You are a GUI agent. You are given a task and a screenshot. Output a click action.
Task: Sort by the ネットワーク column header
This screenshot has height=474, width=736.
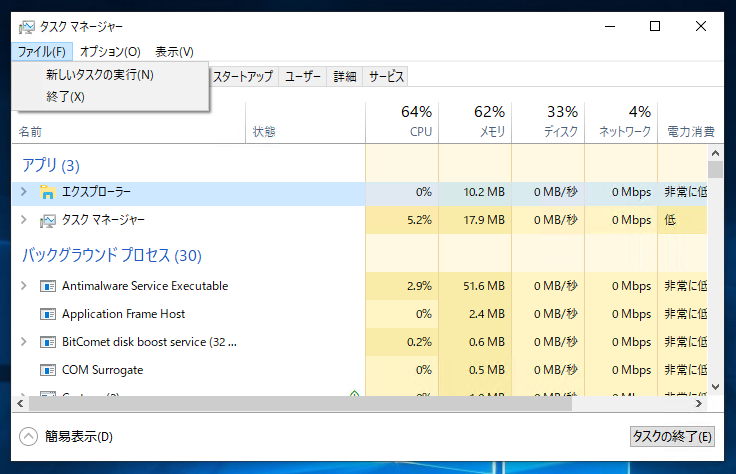tap(621, 123)
